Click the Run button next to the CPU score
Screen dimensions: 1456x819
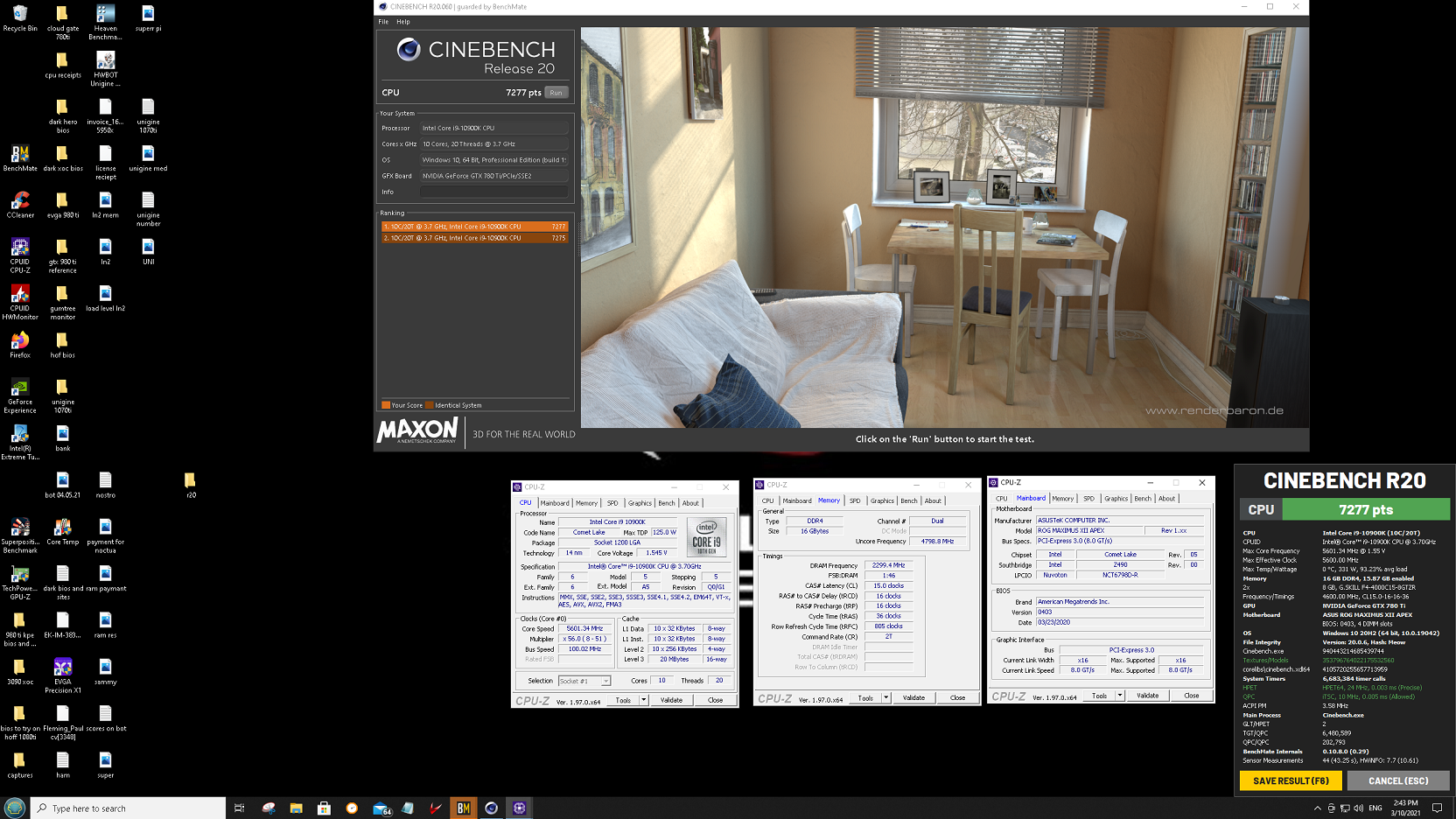[556, 93]
